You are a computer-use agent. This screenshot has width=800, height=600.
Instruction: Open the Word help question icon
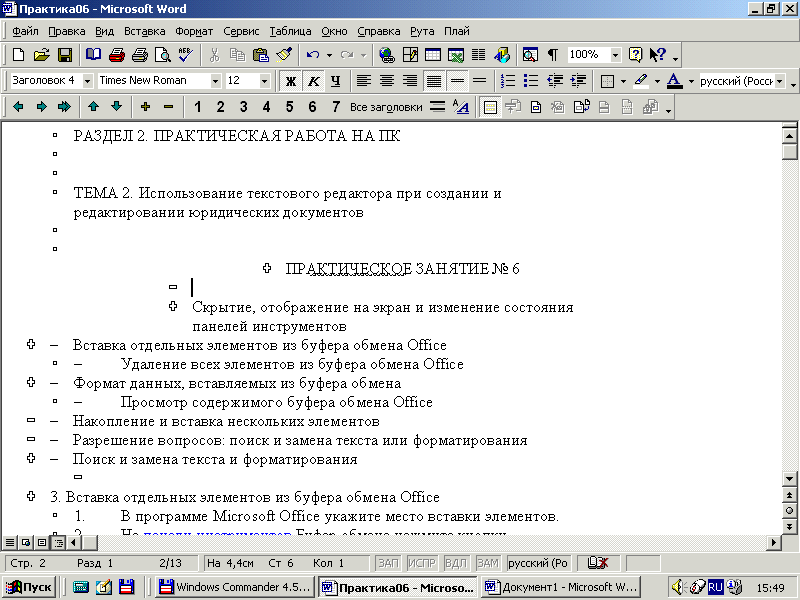pyautogui.click(x=635, y=55)
